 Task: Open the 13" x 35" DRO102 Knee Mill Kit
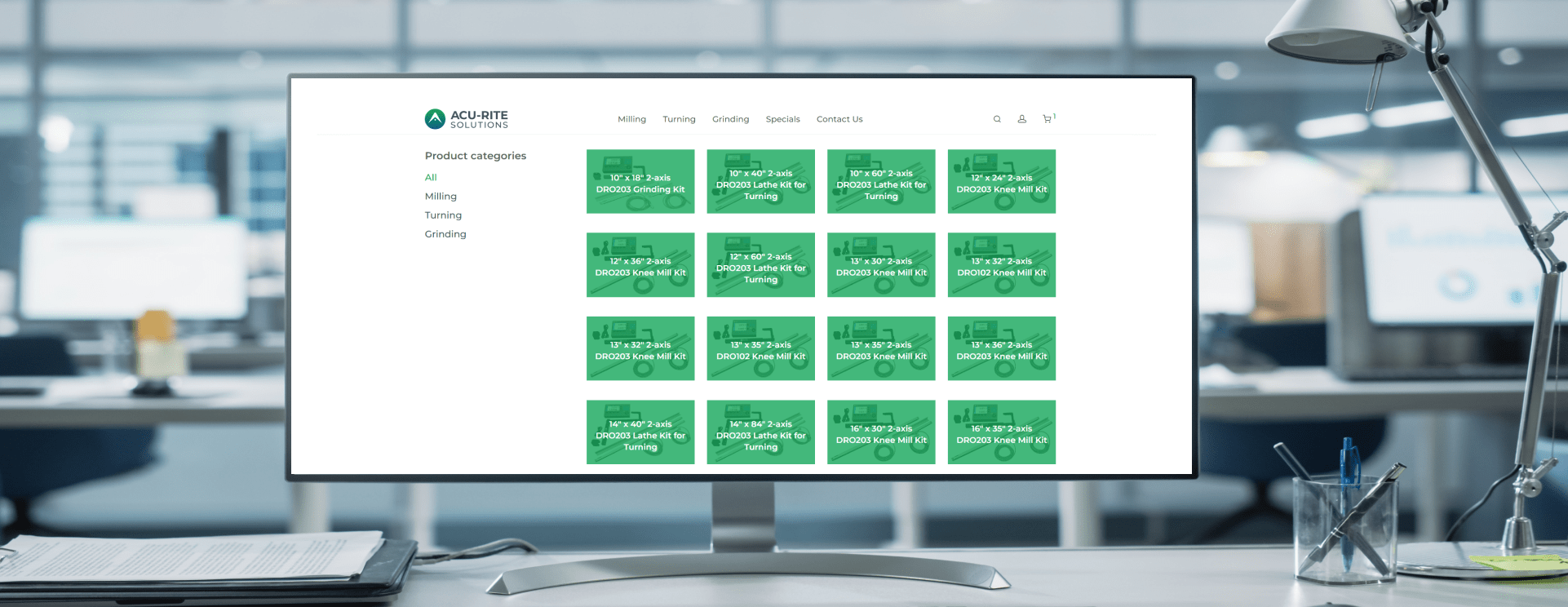pyautogui.click(x=760, y=348)
